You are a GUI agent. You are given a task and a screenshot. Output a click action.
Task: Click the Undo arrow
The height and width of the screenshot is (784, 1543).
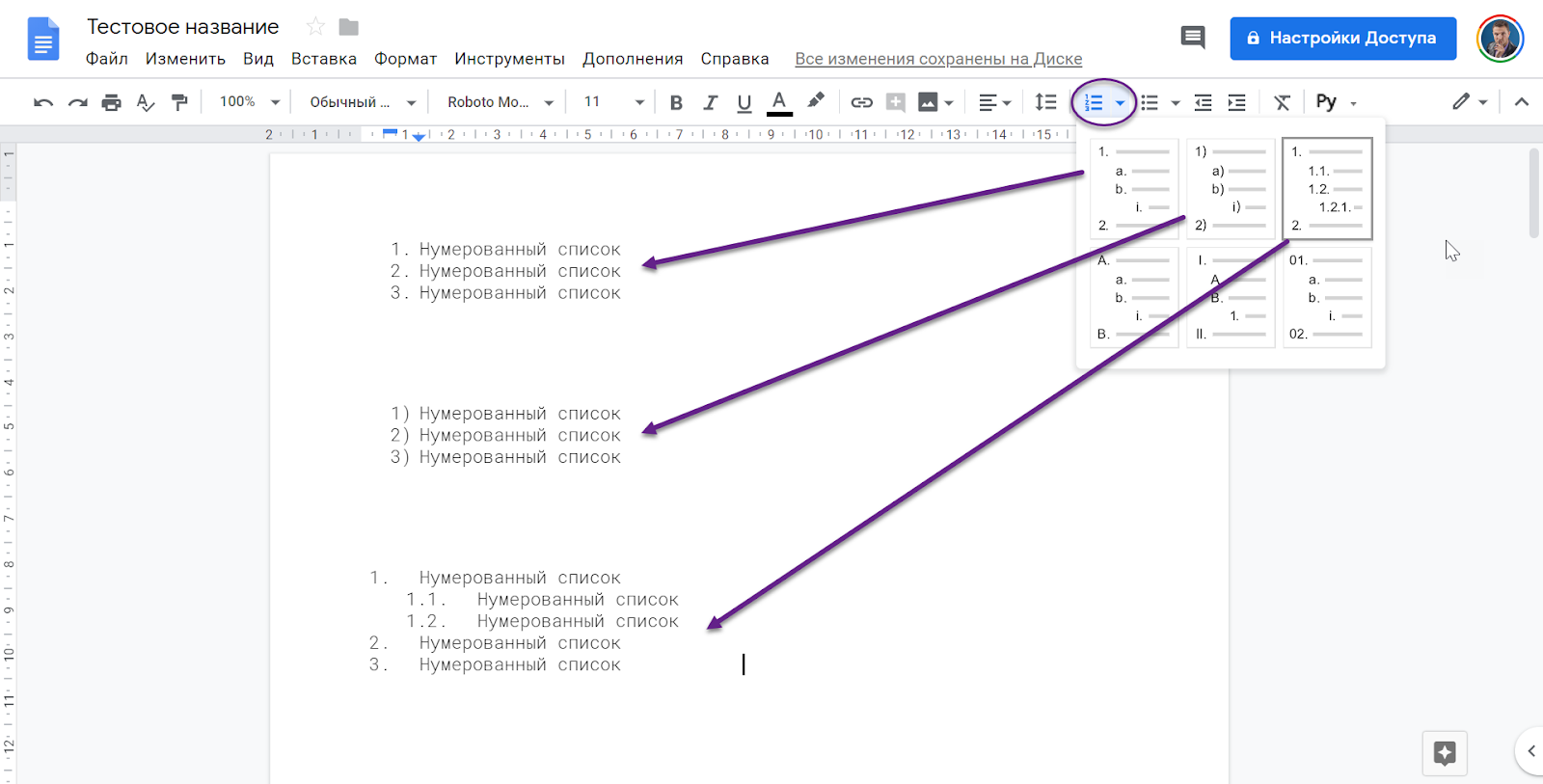(42, 102)
